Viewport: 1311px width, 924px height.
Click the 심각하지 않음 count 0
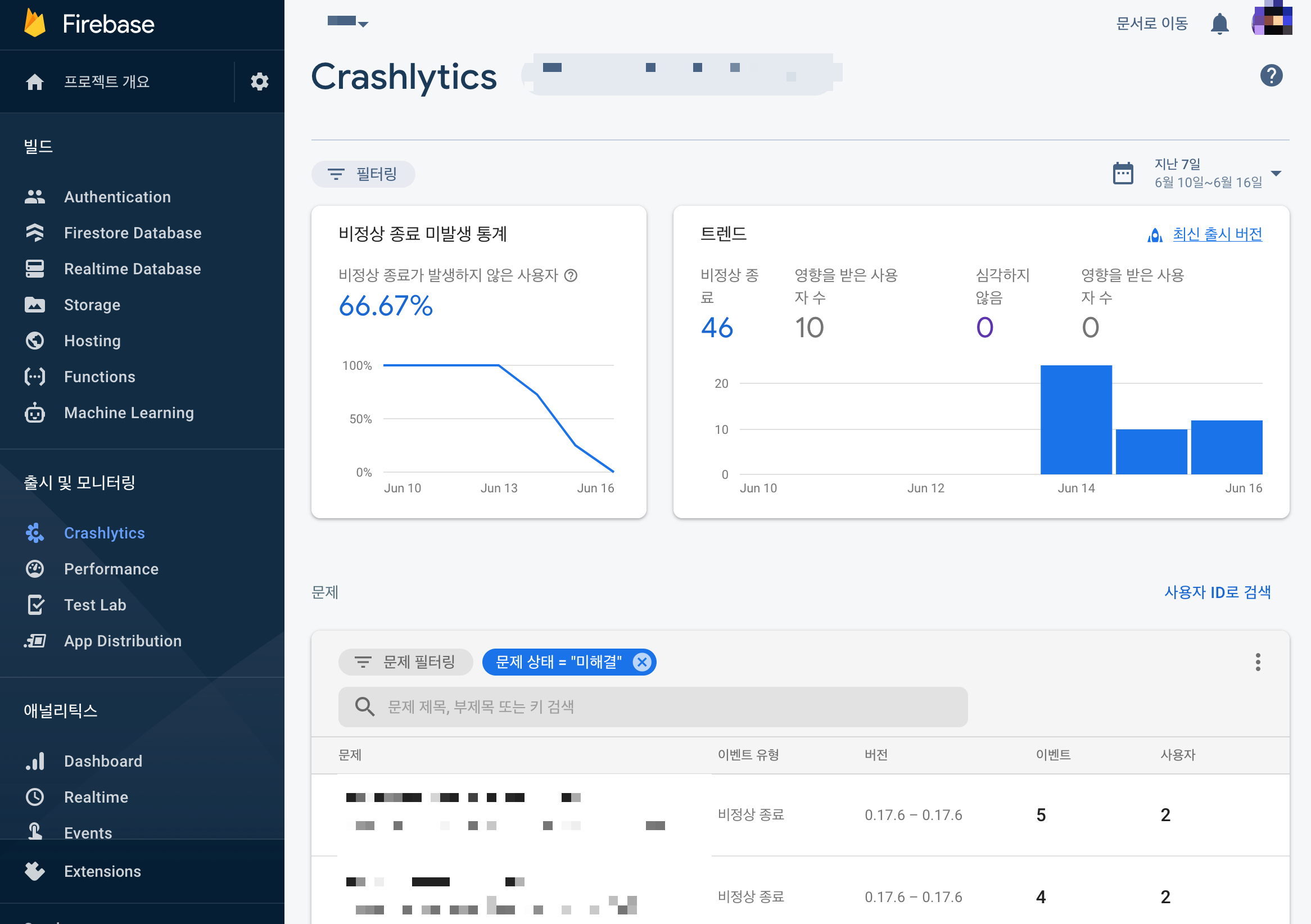[984, 328]
